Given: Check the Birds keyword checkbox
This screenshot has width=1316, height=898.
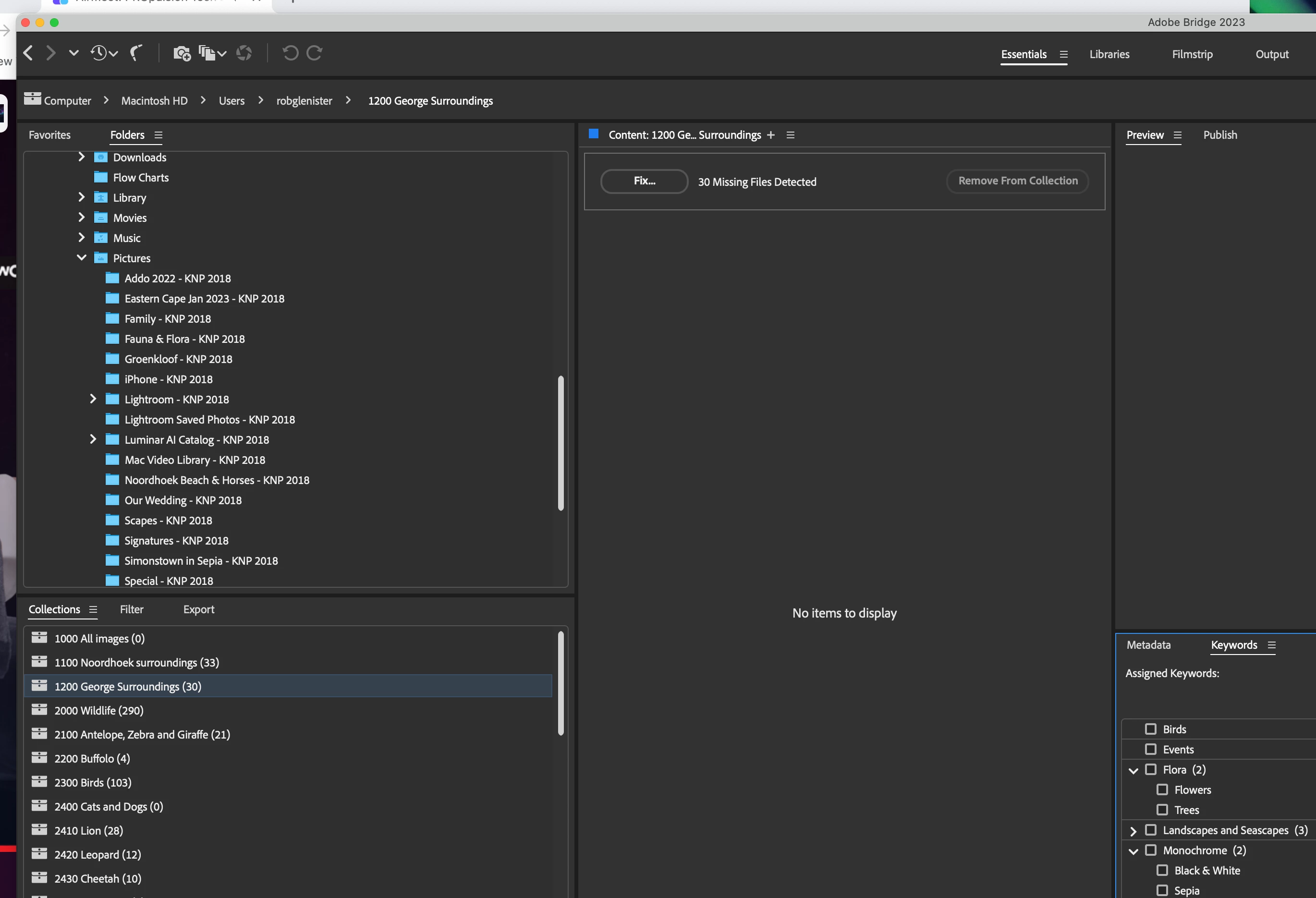Looking at the screenshot, I should 1151,729.
